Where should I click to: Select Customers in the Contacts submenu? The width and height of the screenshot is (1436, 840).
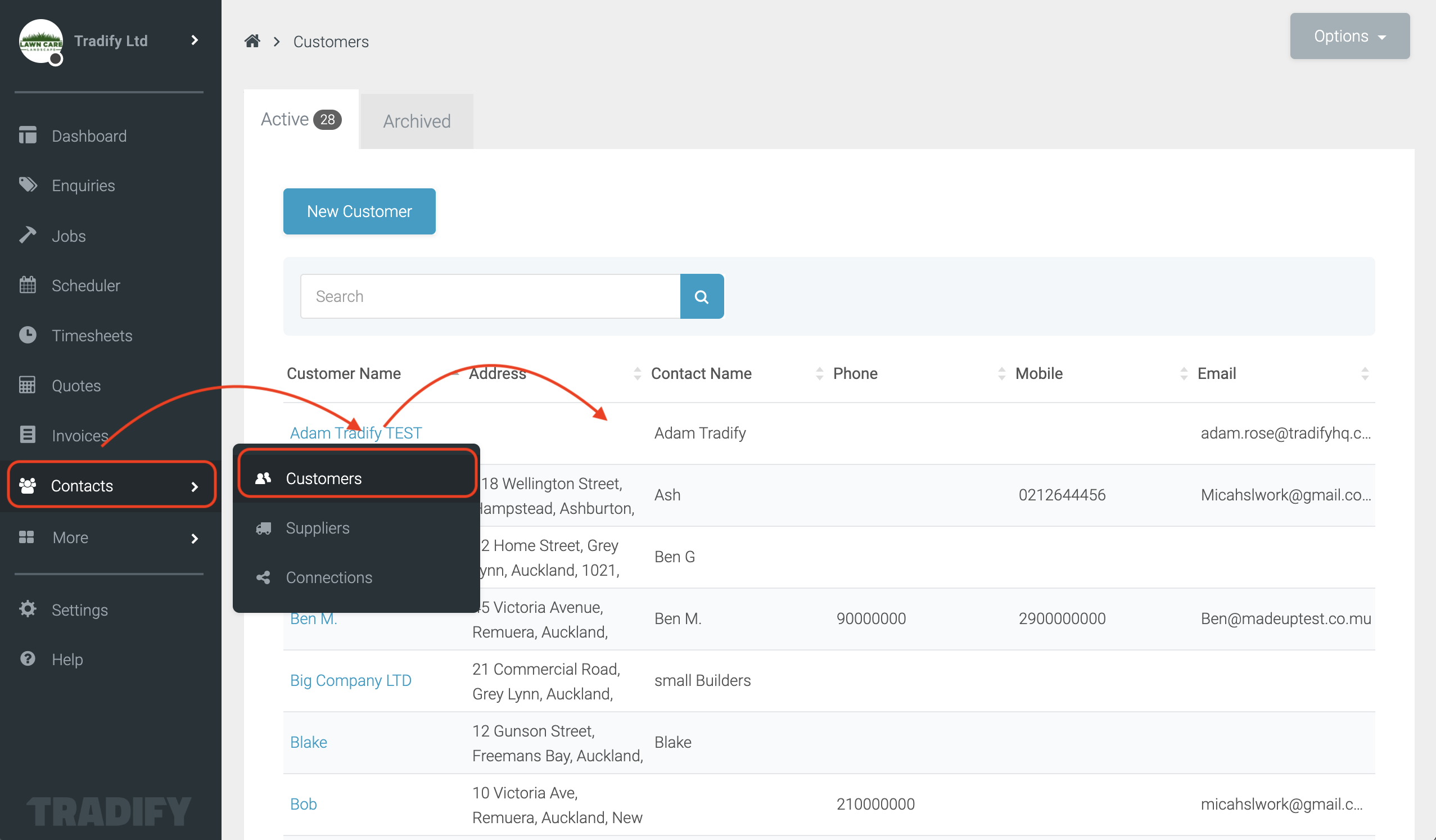[356, 478]
